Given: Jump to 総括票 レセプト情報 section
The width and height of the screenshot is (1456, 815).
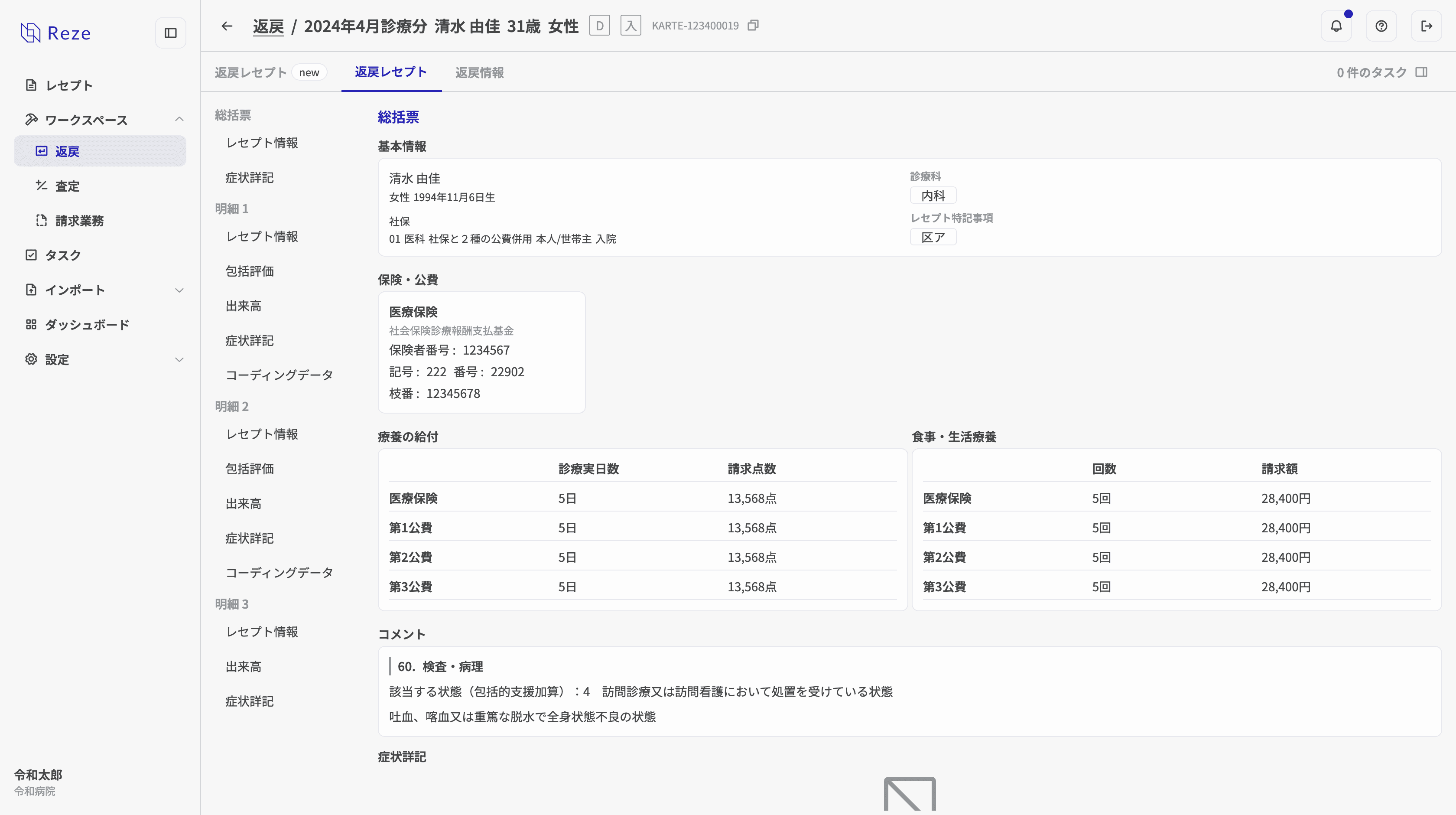Looking at the screenshot, I should [x=262, y=143].
